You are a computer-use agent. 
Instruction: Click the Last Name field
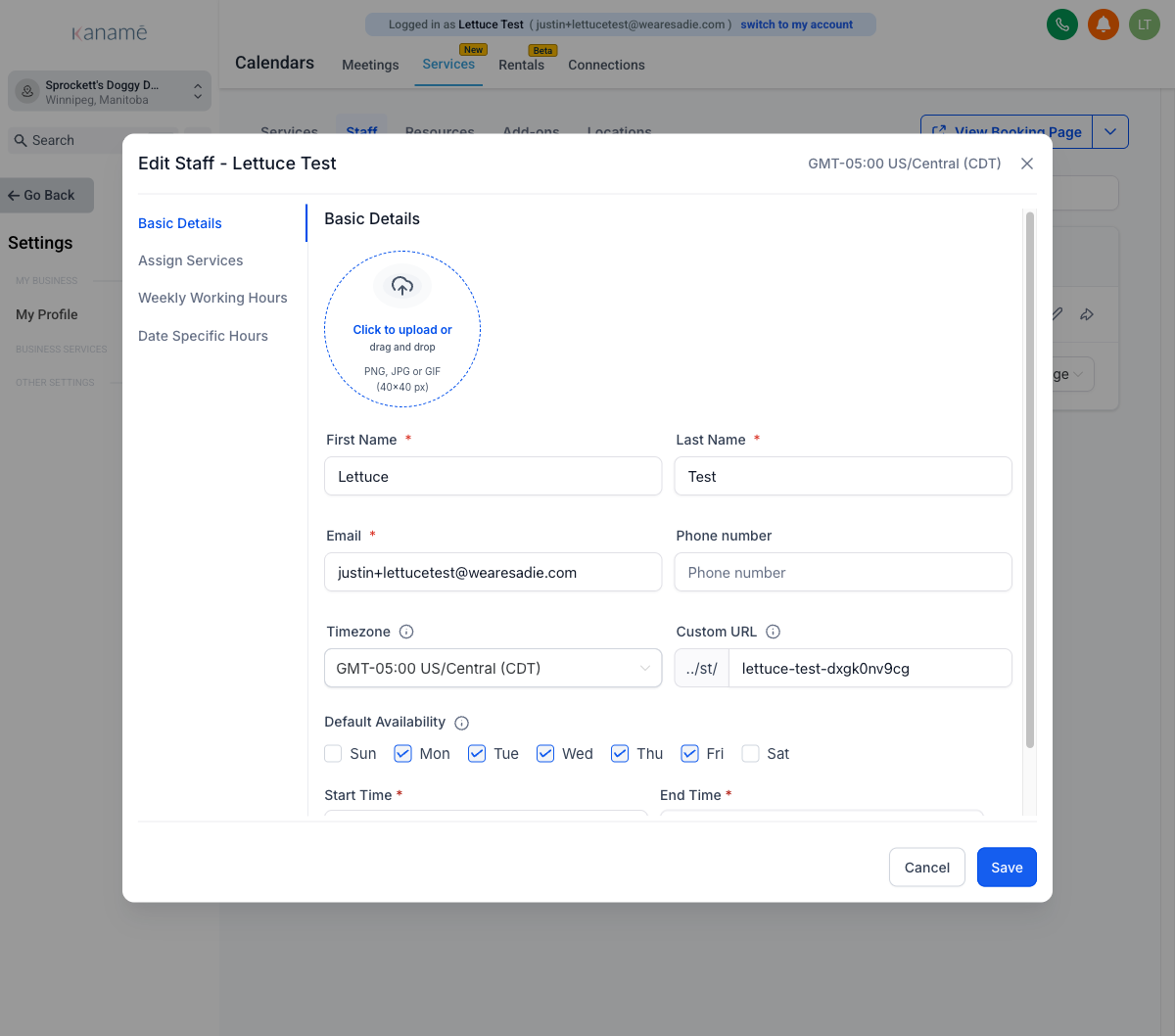(x=843, y=476)
